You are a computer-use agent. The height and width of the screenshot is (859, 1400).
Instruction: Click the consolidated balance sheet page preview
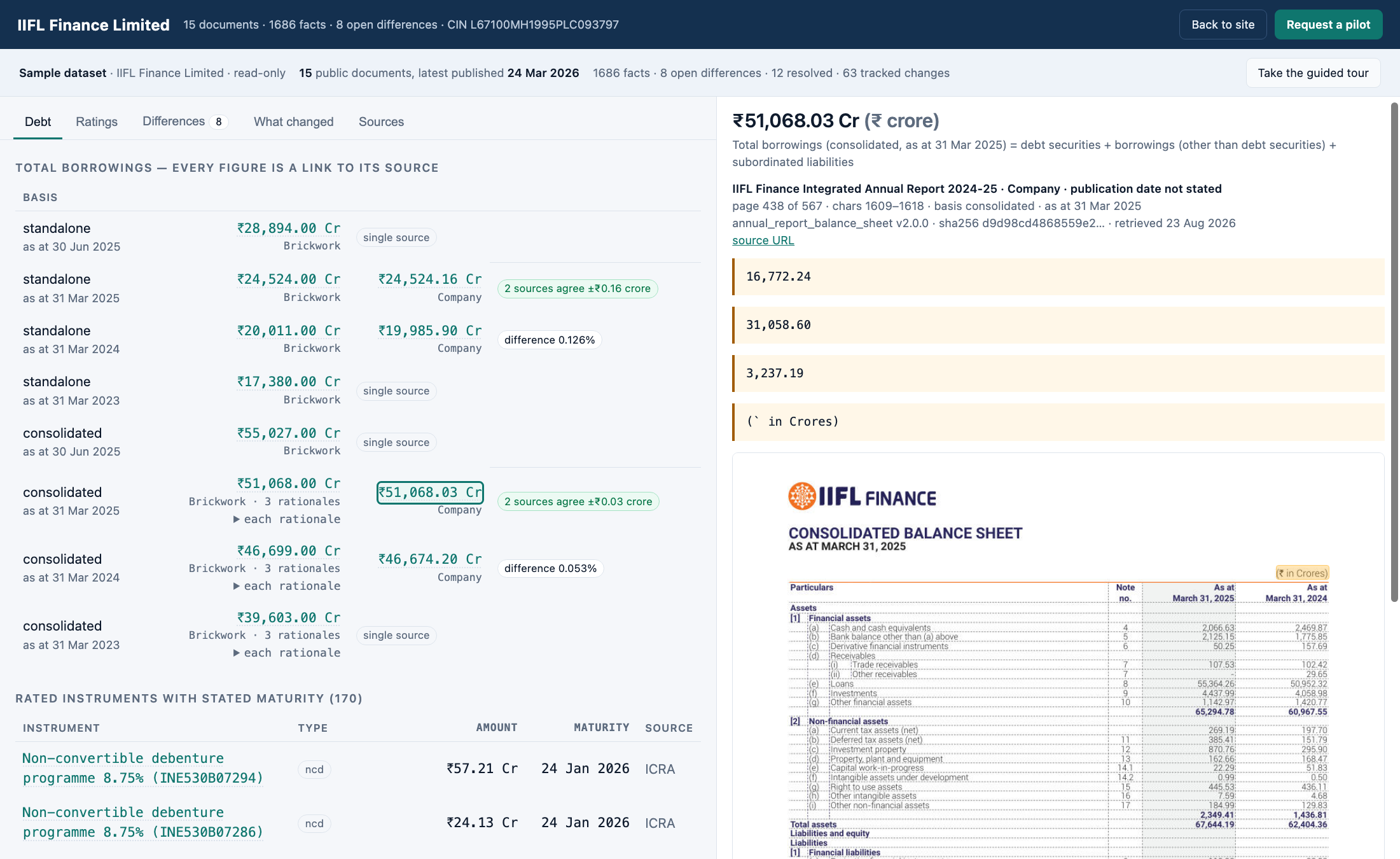tap(1058, 656)
